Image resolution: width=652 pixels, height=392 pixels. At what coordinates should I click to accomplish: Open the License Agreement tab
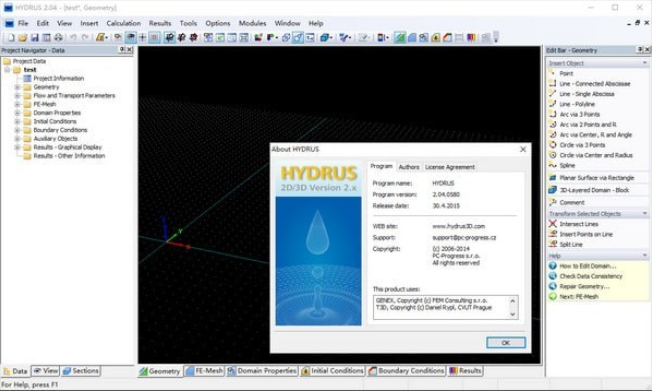pyautogui.click(x=449, y=167)
